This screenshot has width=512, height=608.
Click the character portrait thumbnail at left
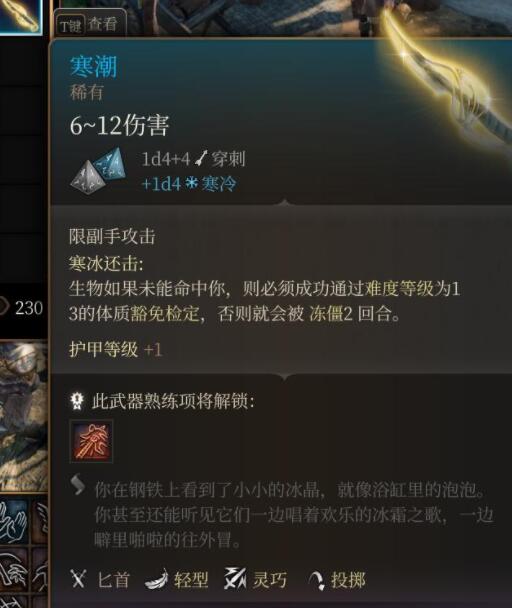tap(23, 417)
